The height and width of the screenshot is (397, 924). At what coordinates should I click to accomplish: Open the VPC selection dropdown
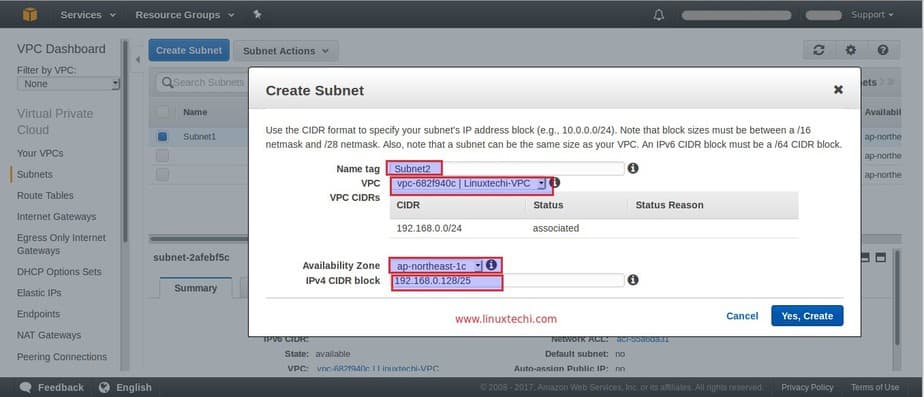[468, 184]
